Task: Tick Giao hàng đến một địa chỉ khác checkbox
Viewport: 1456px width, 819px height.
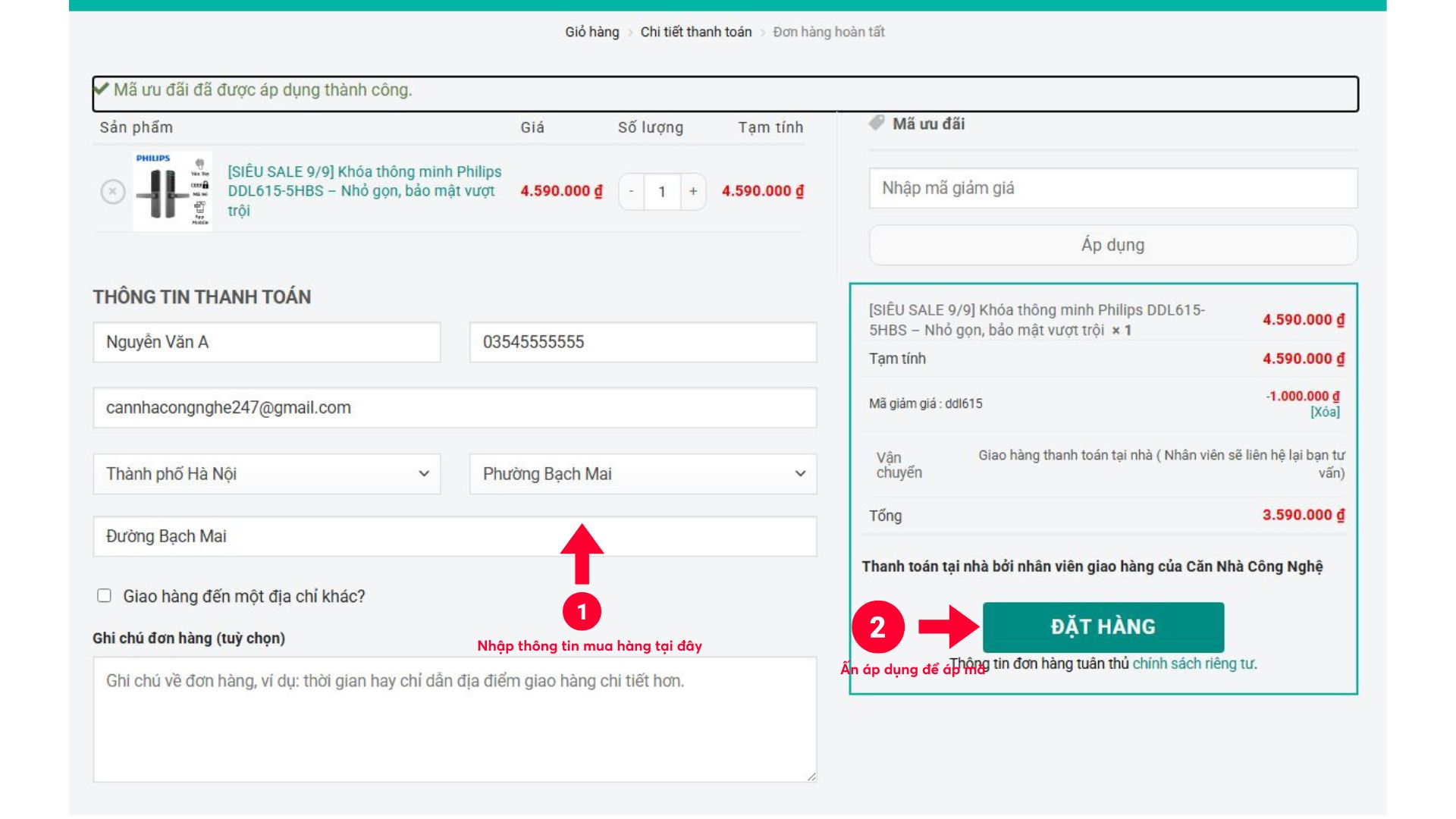Action: point(105,596)
